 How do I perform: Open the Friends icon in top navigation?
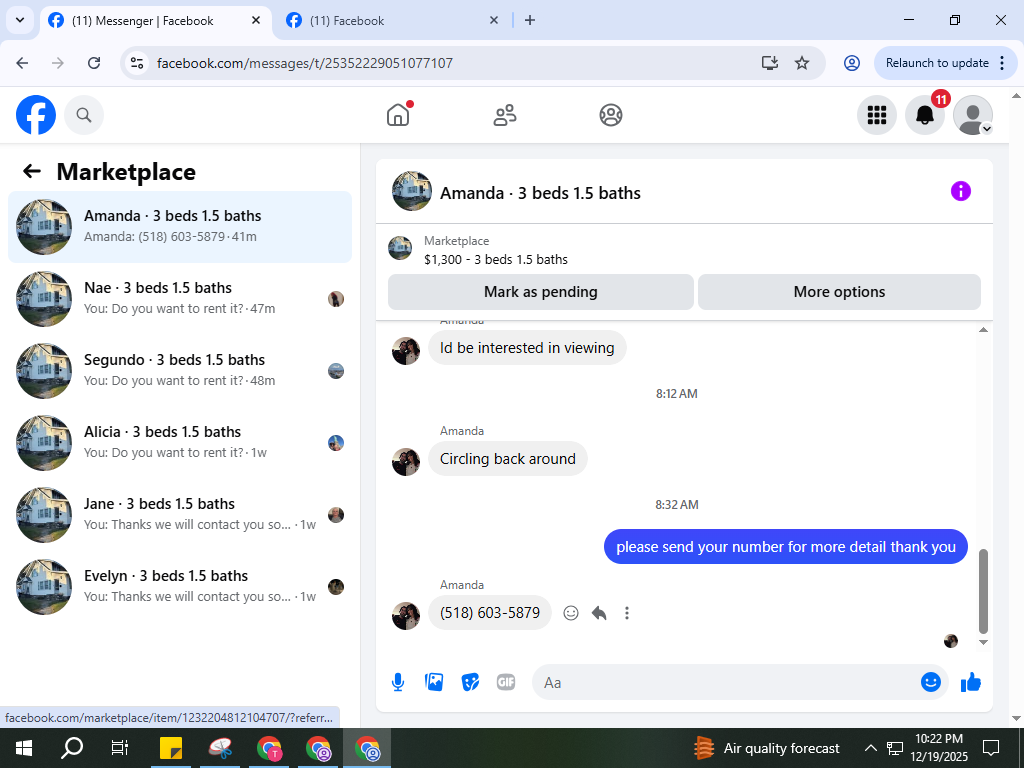coord(504,115)
